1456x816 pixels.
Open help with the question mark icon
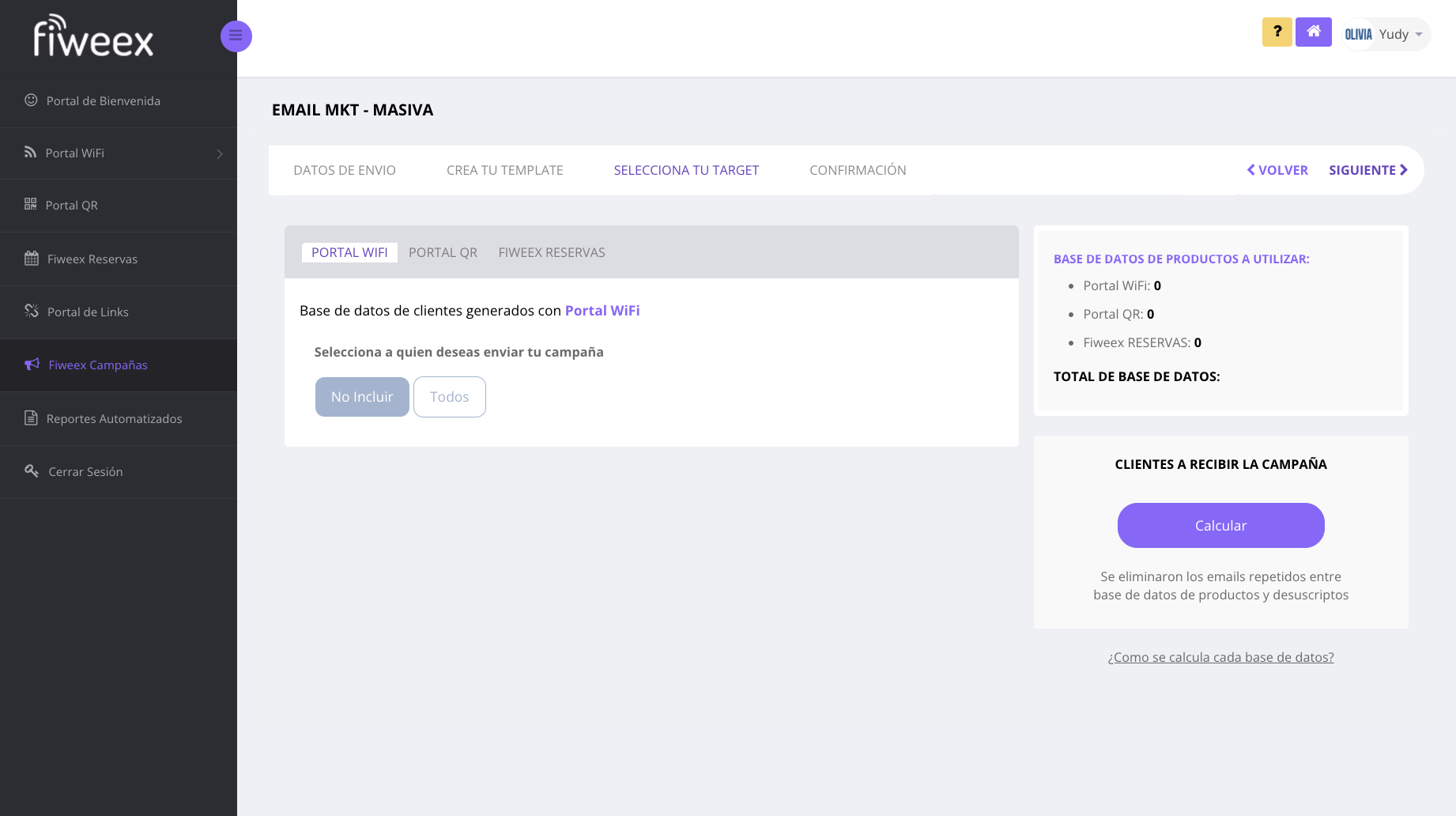tap(1277, 32)
